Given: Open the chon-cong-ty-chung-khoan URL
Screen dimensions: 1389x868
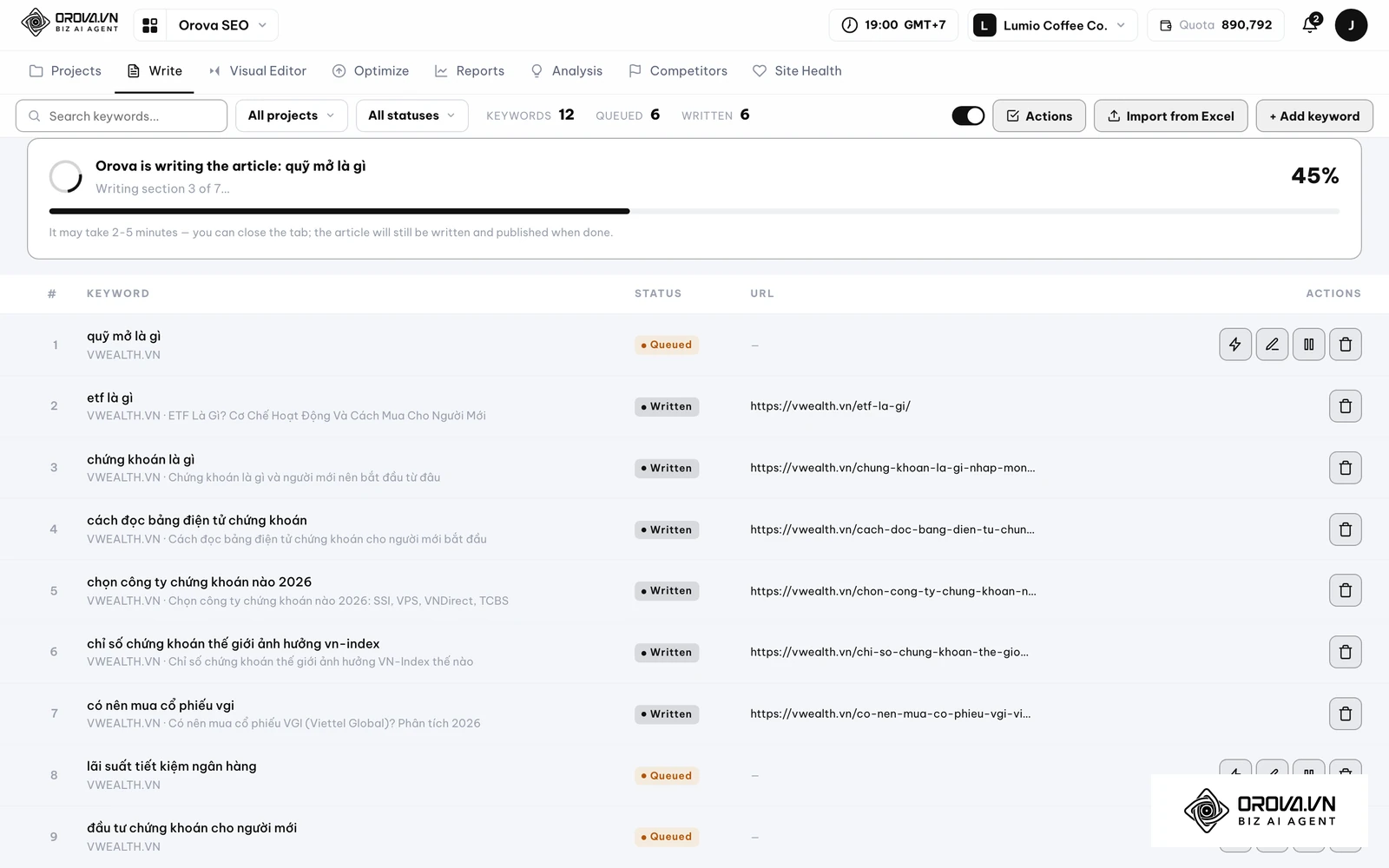Looking at the screenshot, I should 893,591.
